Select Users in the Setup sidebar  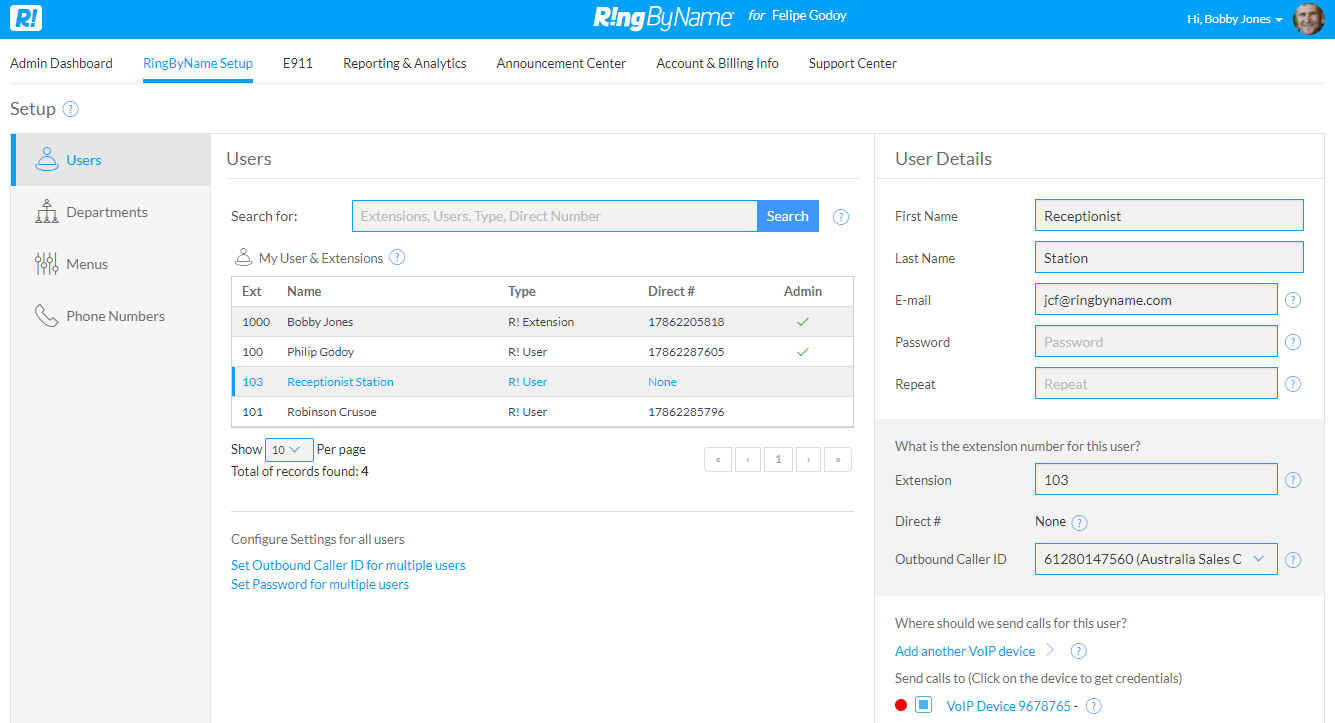tap(111, 160)
